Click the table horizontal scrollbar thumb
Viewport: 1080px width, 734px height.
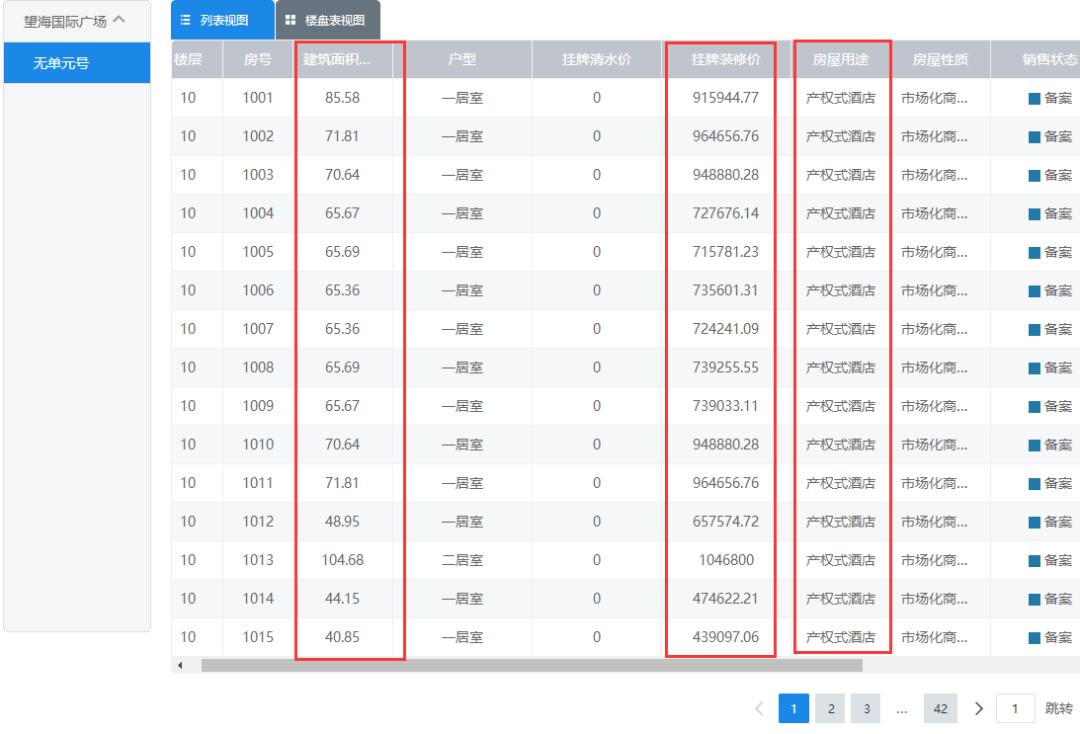point(532,665)
